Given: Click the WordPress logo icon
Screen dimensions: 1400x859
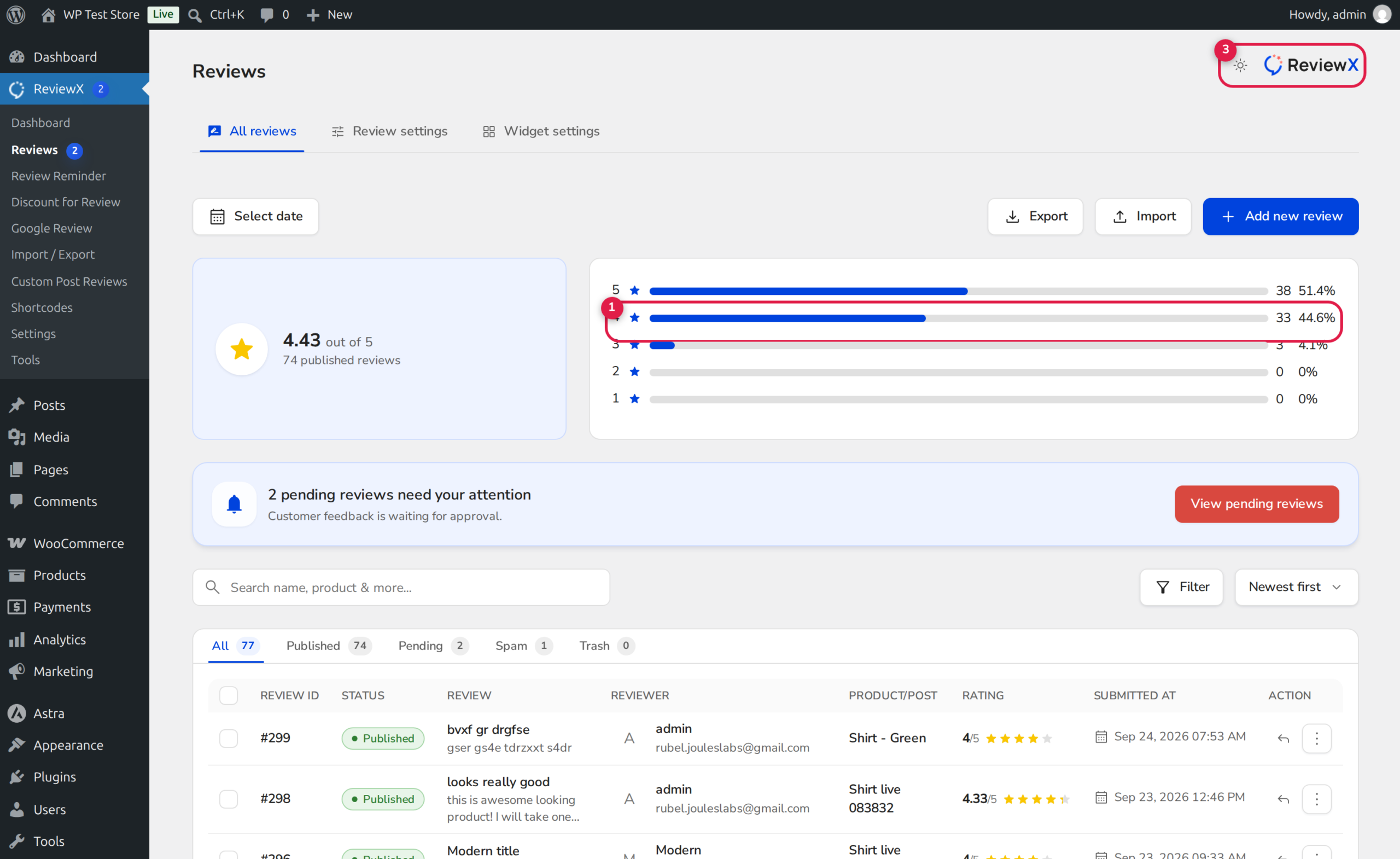Looking at the screenshot, I should [x=16, y=15].
